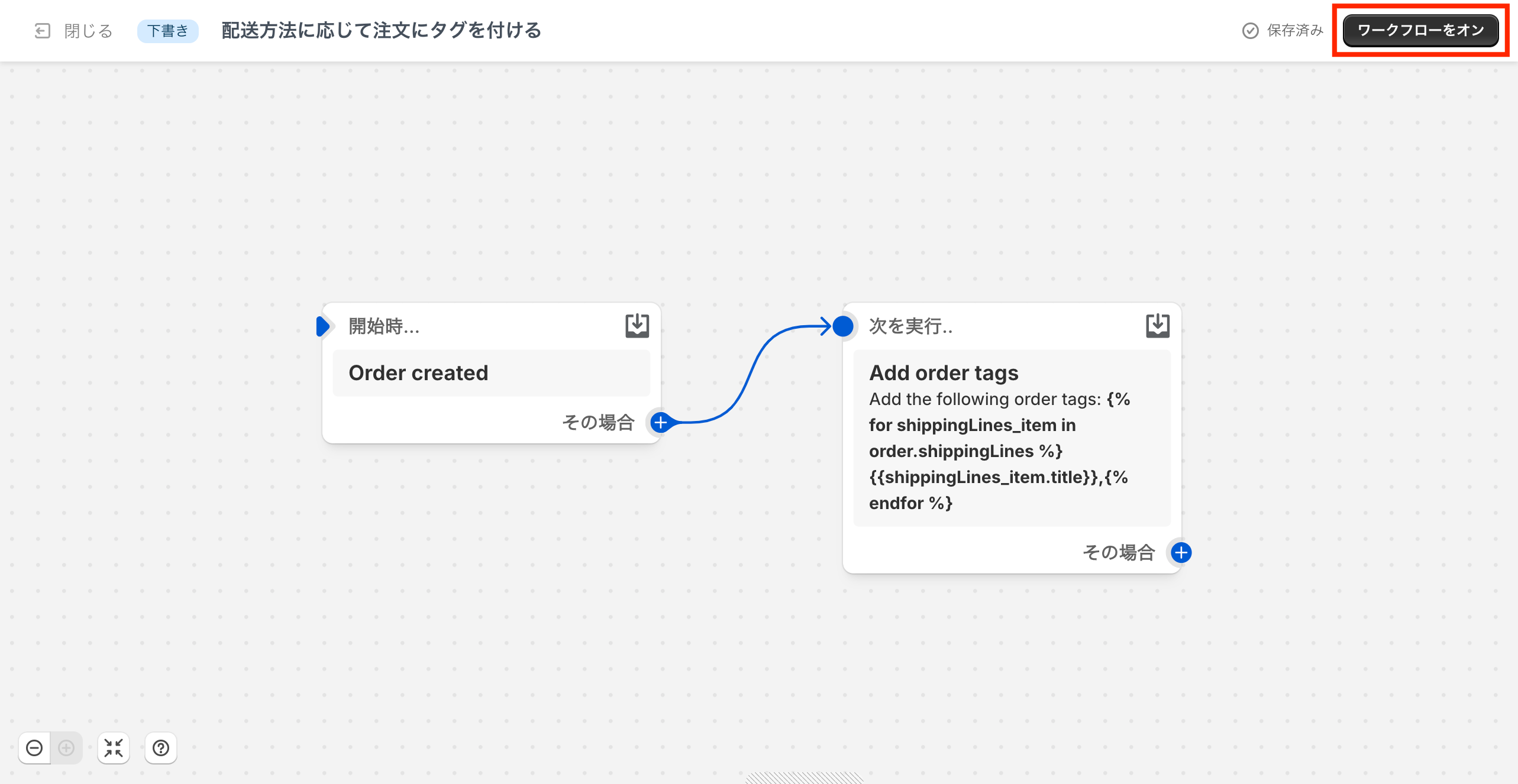Click the workflow title 配送方法に応じて注文にタグを付ける

pos(381,31)
